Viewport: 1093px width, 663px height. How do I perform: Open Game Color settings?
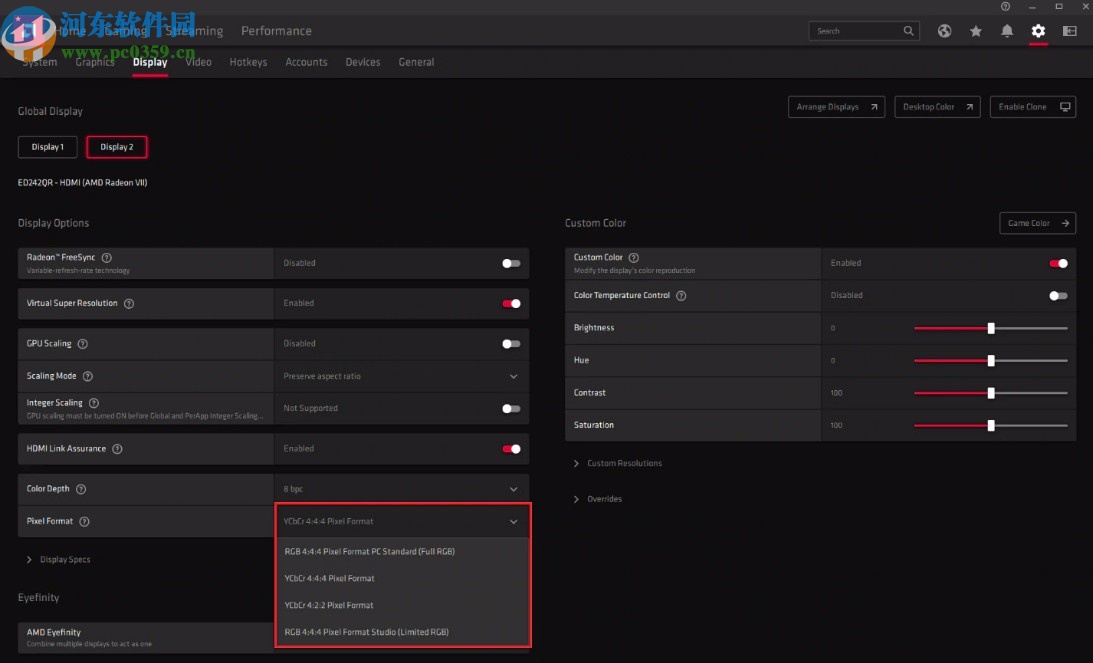1037,223
